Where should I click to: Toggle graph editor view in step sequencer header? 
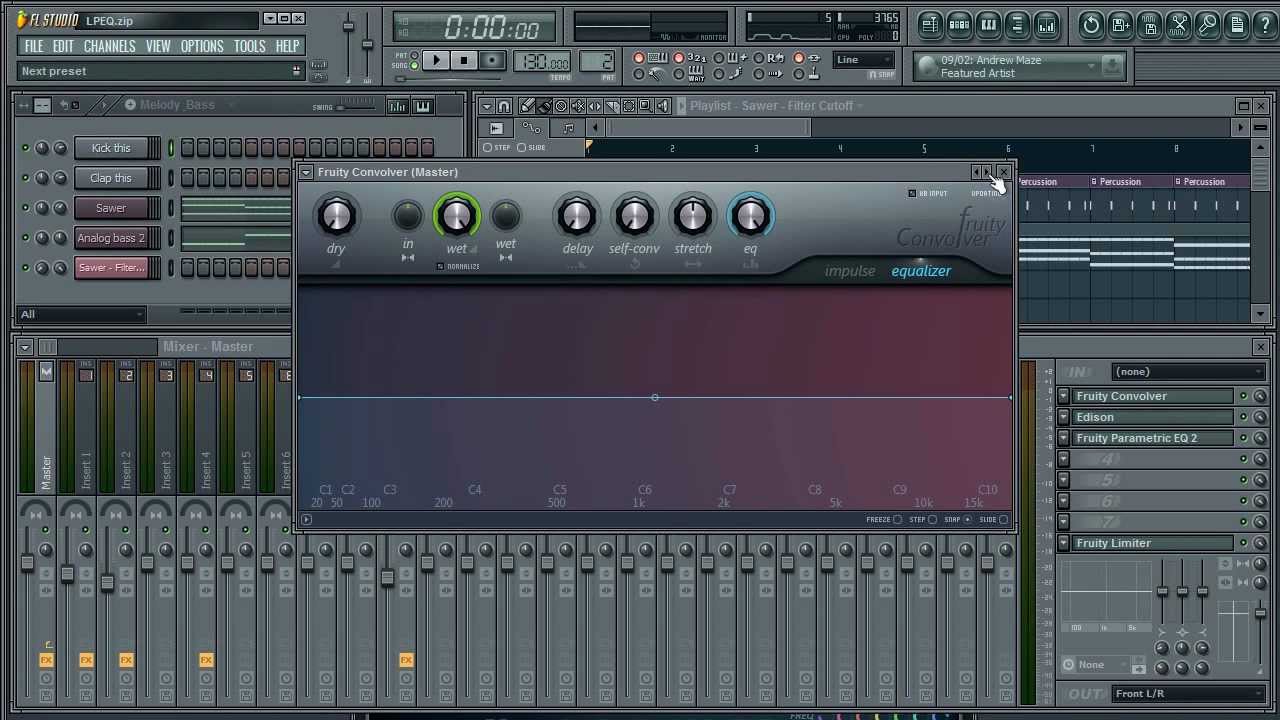pos(398,106)
